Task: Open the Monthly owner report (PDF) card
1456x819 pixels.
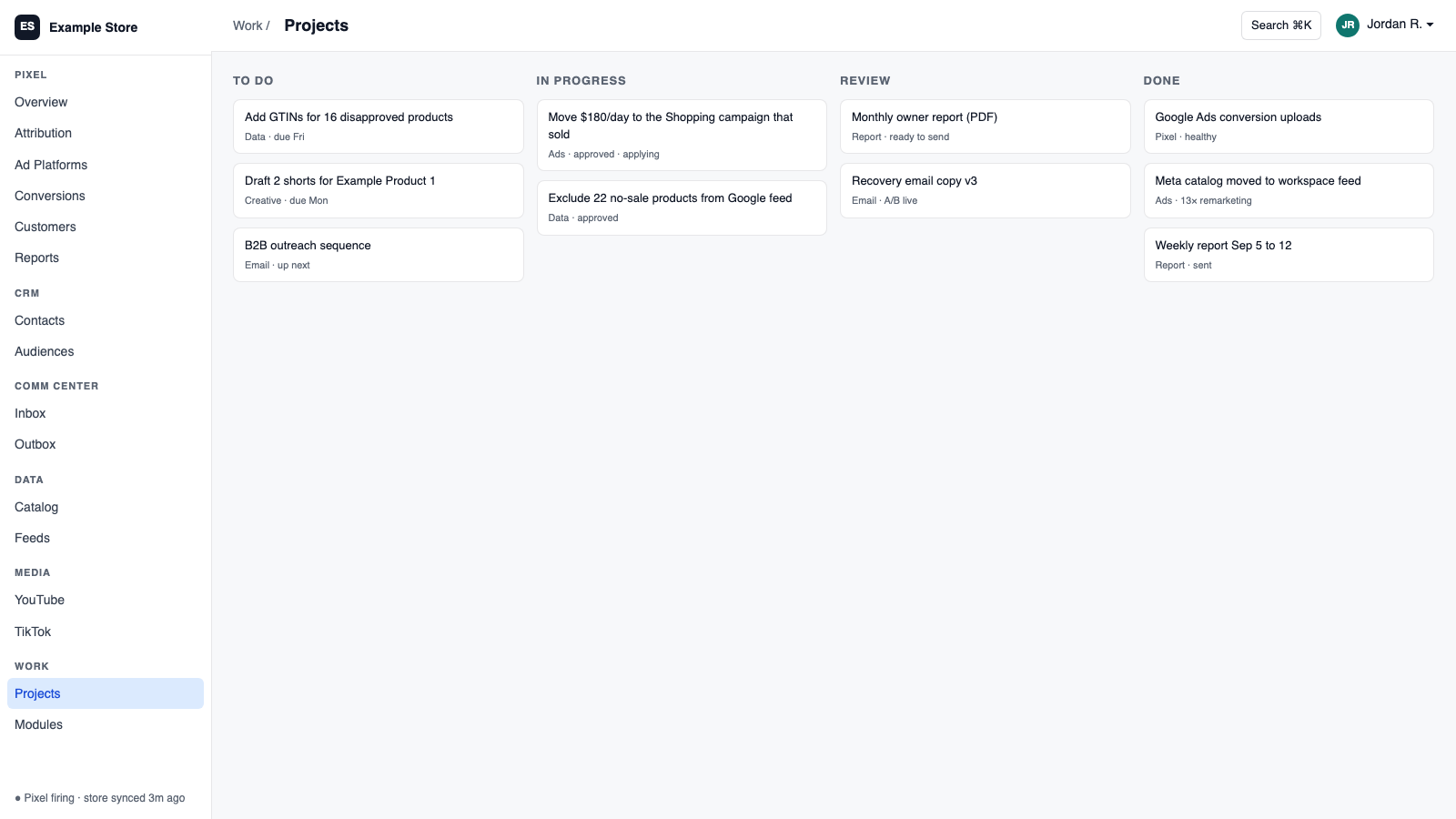Action: click(986, 126)
